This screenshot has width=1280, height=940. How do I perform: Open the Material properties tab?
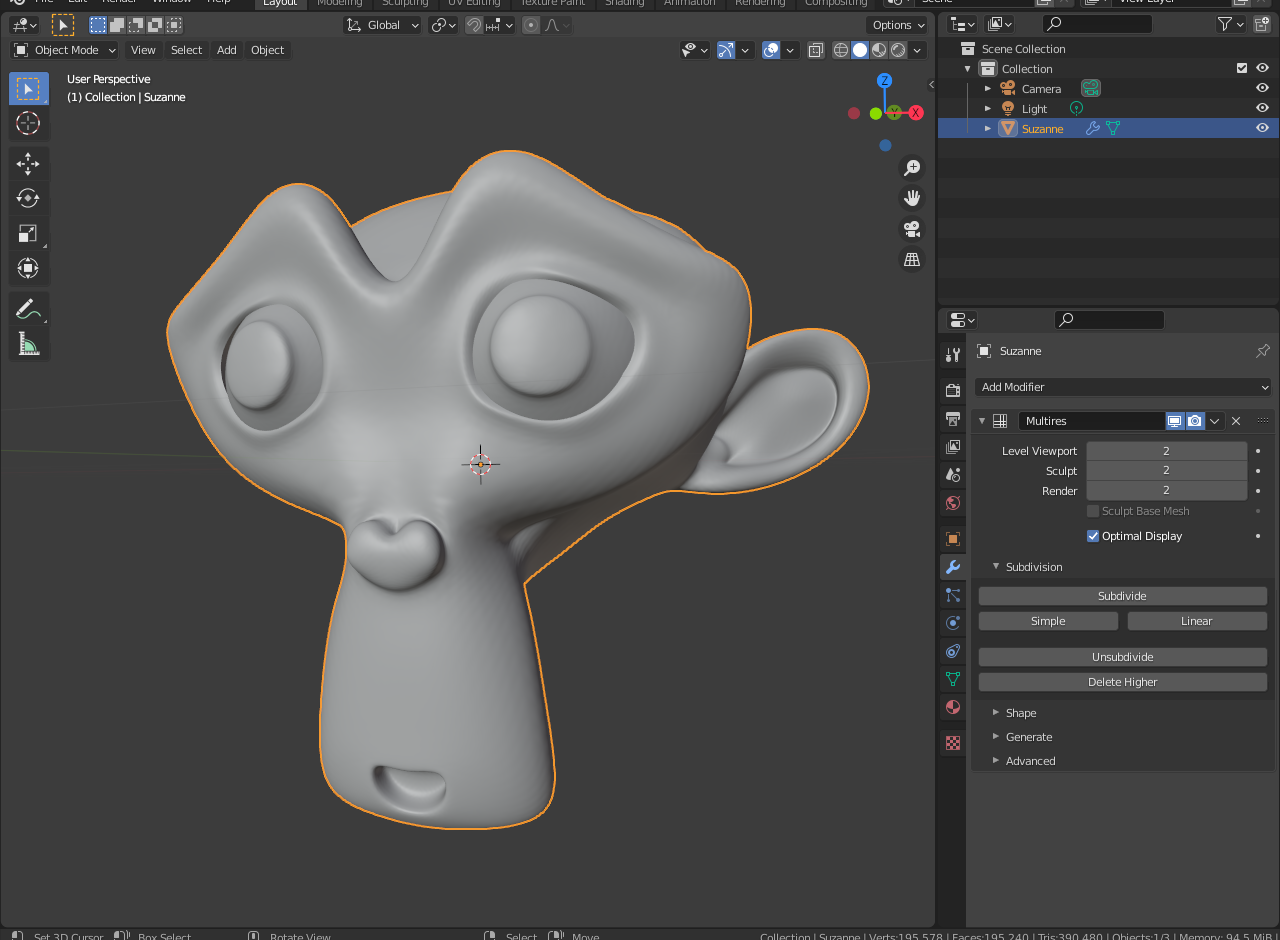tap(953, 707)
